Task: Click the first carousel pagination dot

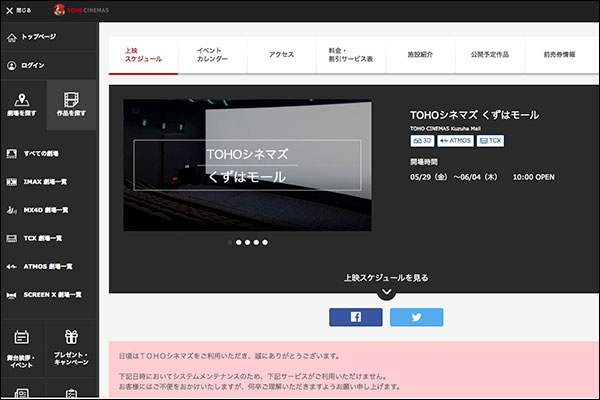Action: [229, 242]
